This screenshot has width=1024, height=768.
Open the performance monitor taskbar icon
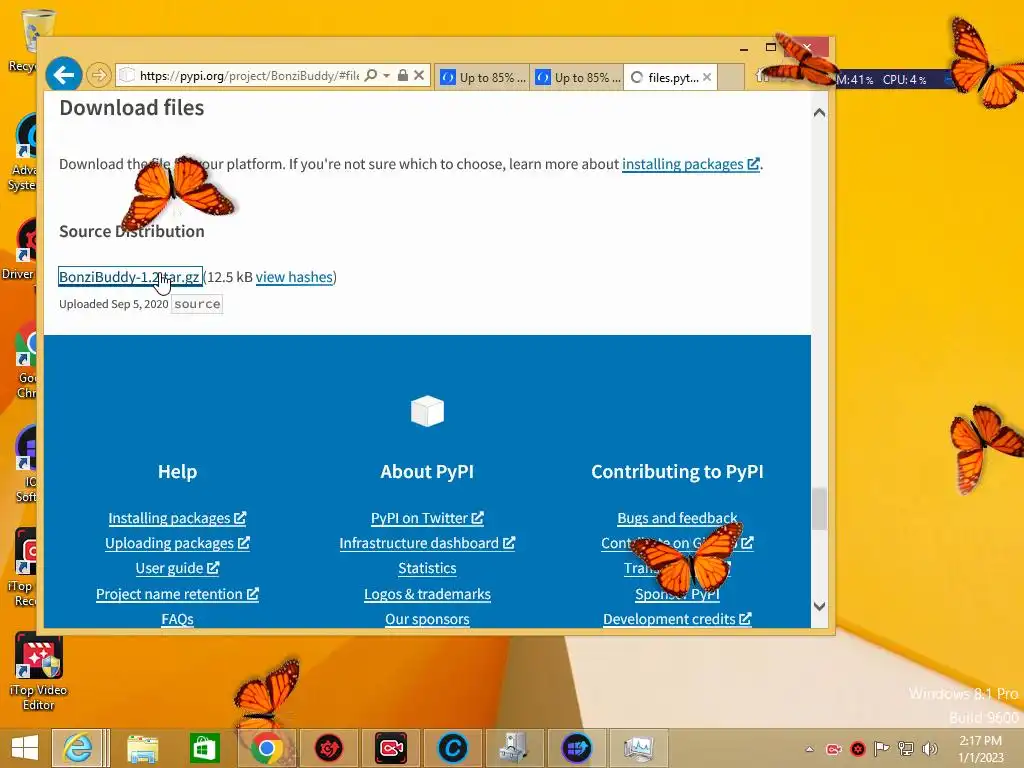coord(638,748)
